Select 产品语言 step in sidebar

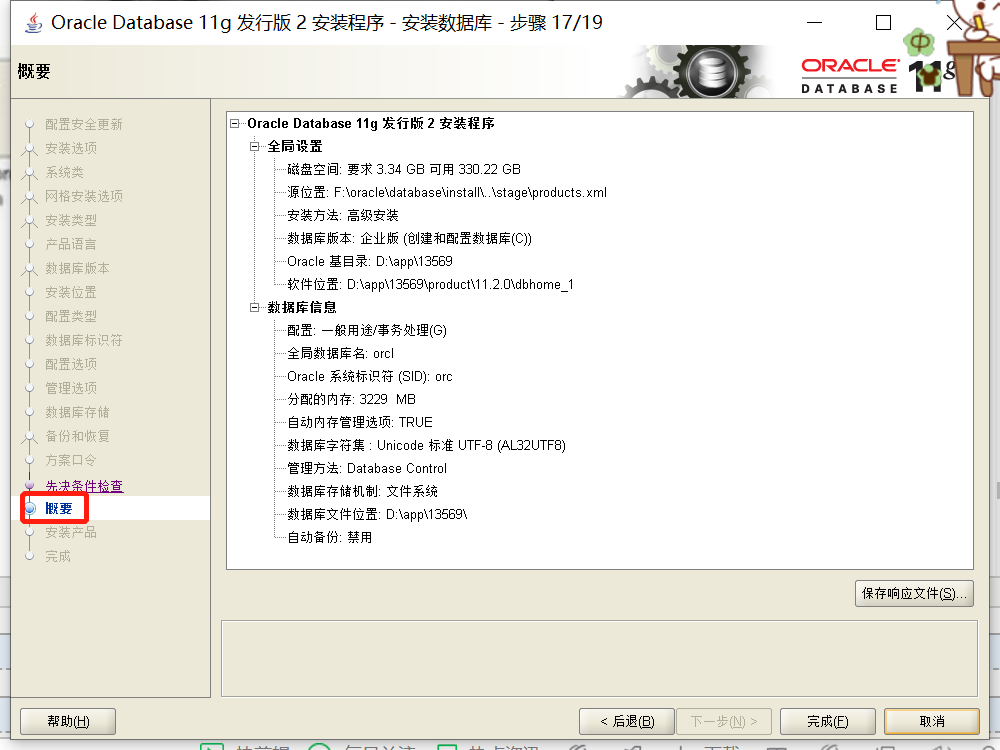point(71,244)
